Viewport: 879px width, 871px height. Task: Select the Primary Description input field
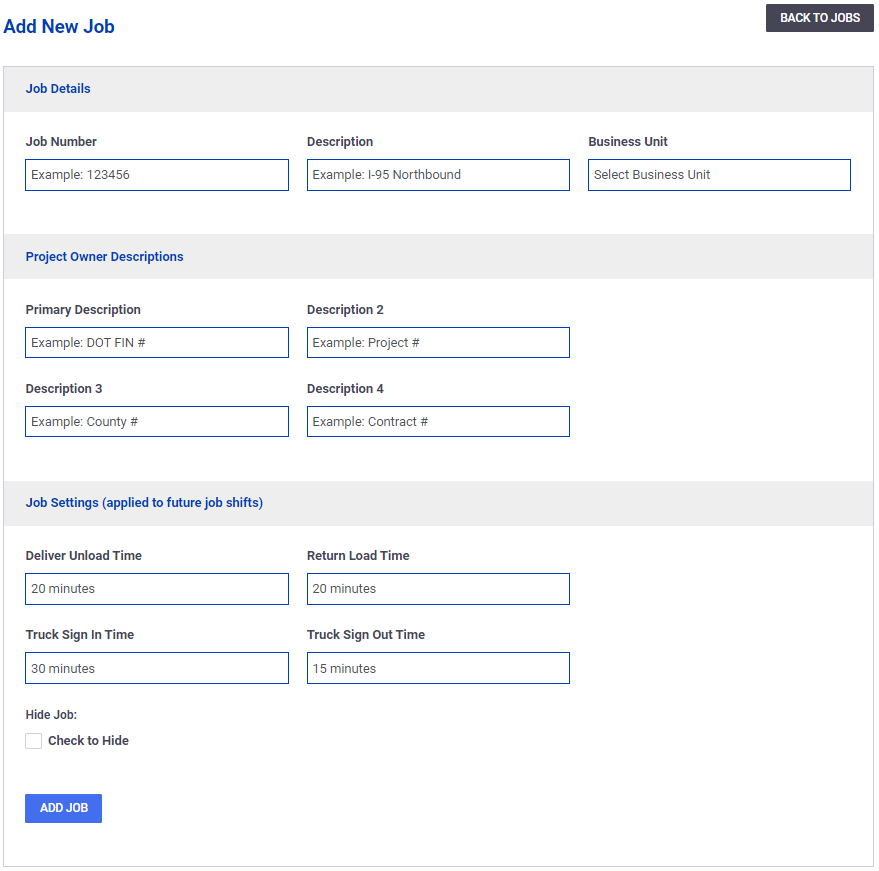[157, 342]
